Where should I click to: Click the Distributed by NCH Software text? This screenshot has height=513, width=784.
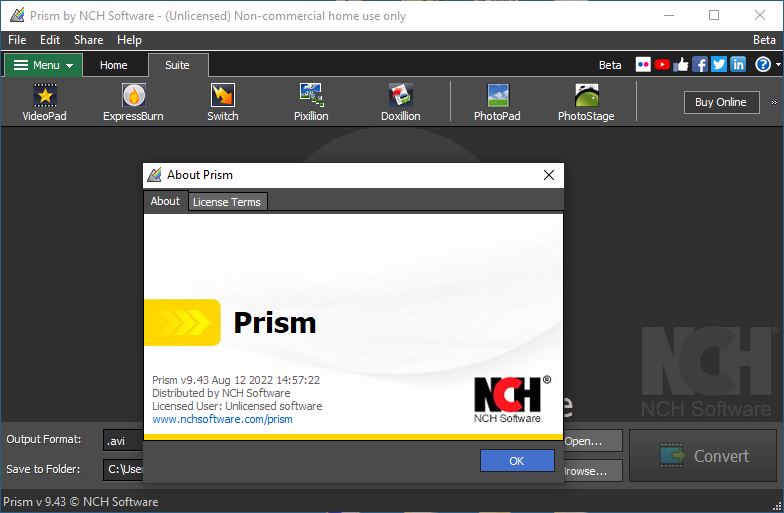click(x=221, y=393)
